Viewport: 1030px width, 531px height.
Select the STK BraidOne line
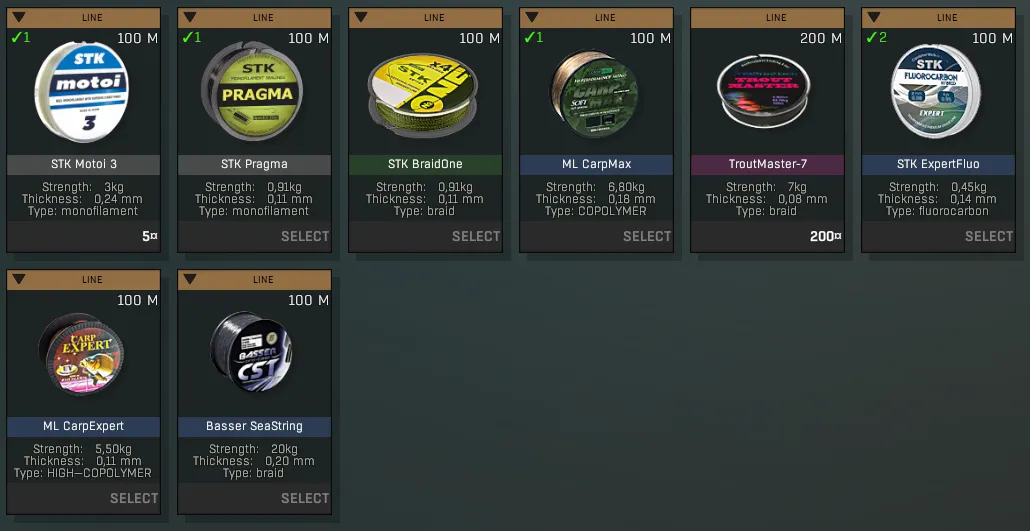476,236
